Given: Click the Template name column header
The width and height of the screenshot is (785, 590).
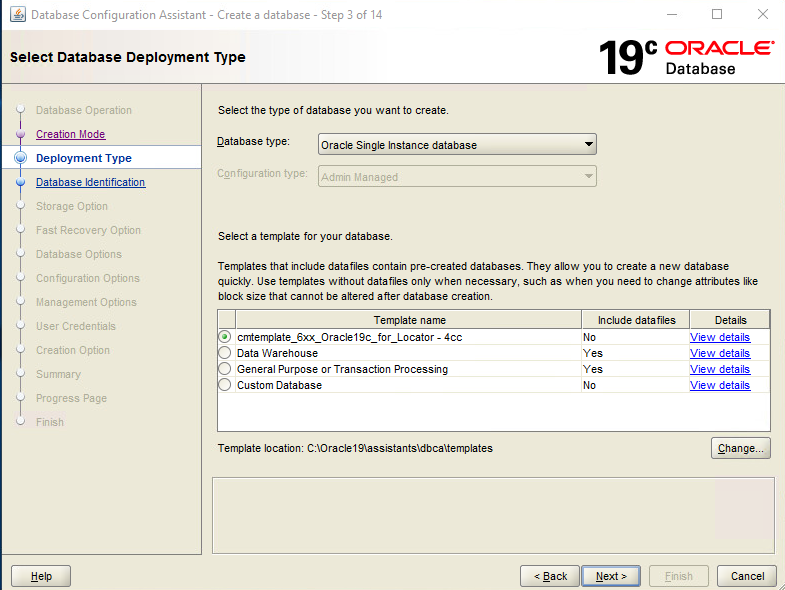Looking at the screenshot, I should coord(409,320).
